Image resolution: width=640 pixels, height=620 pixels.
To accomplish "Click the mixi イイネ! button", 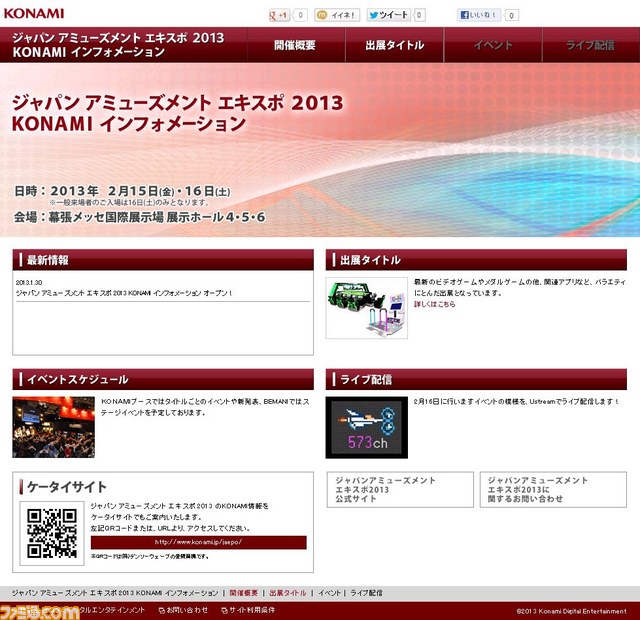I will click(x=337, y=16).
